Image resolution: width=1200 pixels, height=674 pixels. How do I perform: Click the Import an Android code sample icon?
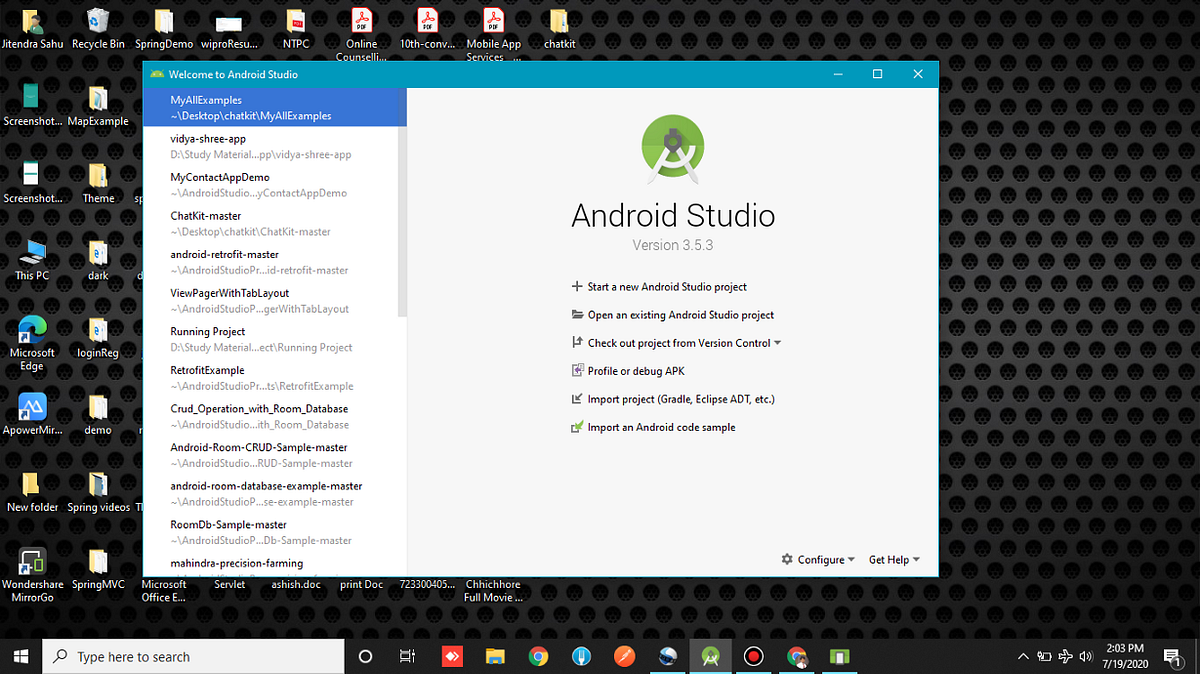pyautogui.click(x=575, y=427)
